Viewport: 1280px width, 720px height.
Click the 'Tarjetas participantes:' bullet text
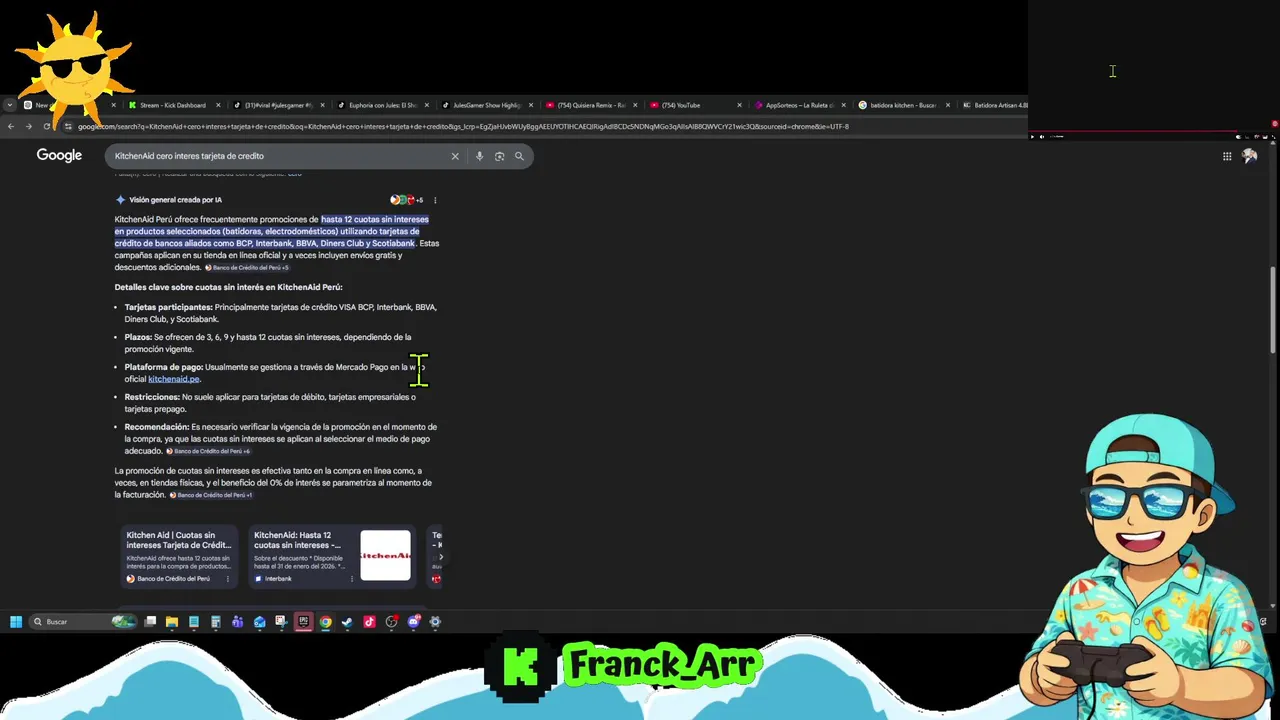coord(168,307)
